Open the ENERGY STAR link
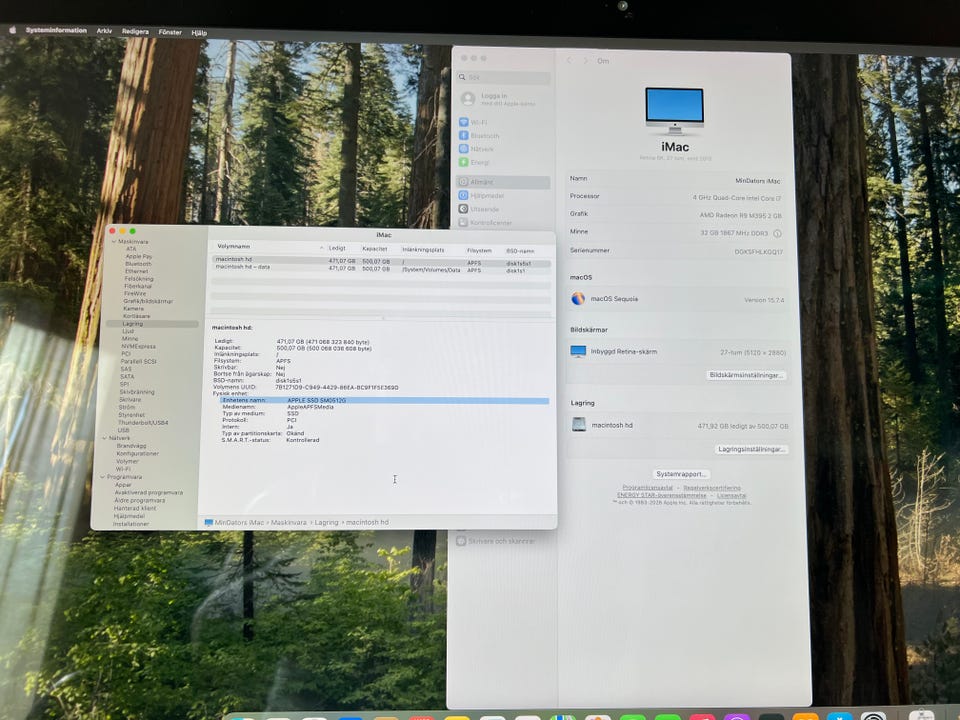Screen dimensions: 960x720 pos(661,495)
